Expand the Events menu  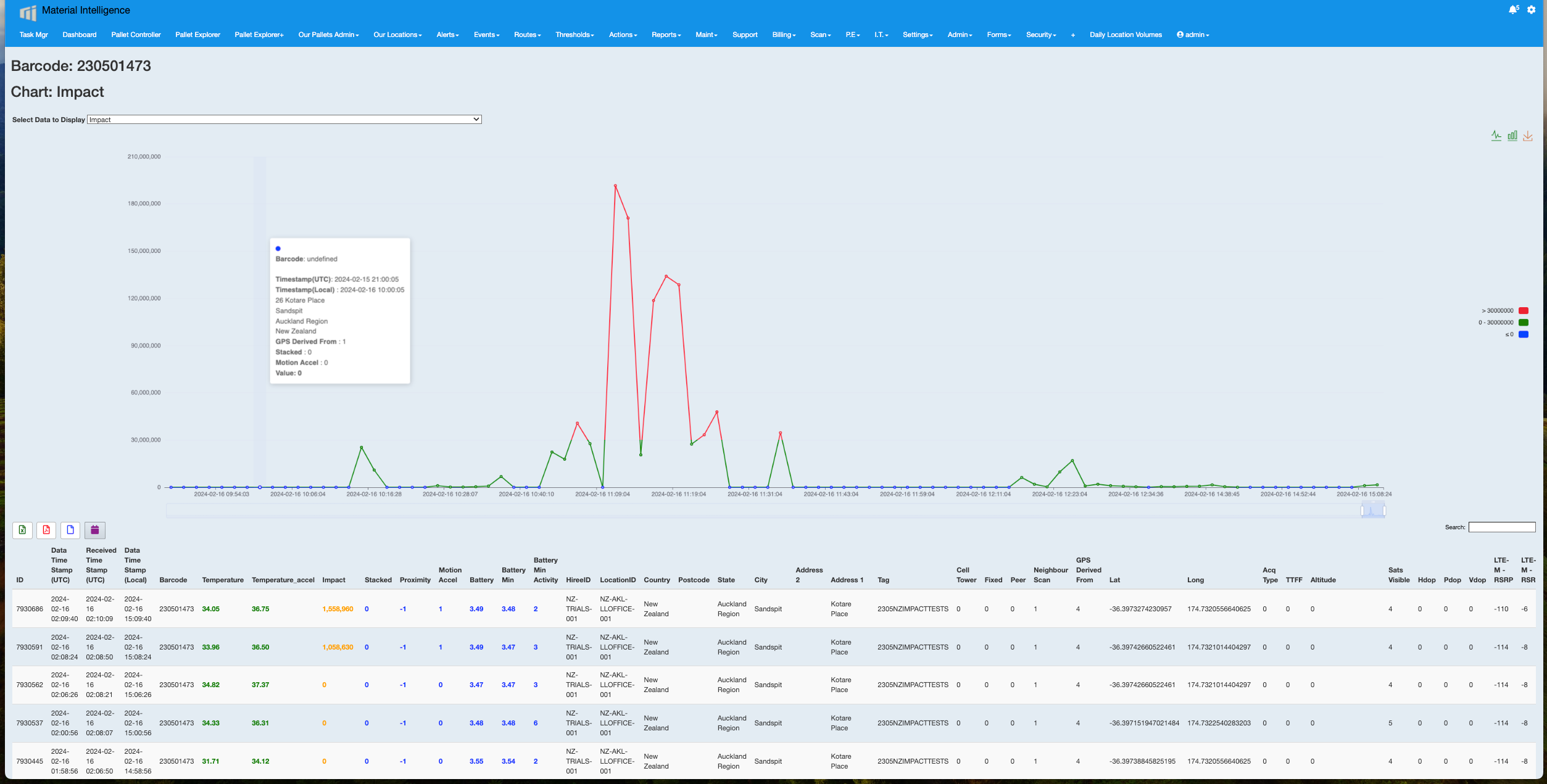(x=486, y=35)
